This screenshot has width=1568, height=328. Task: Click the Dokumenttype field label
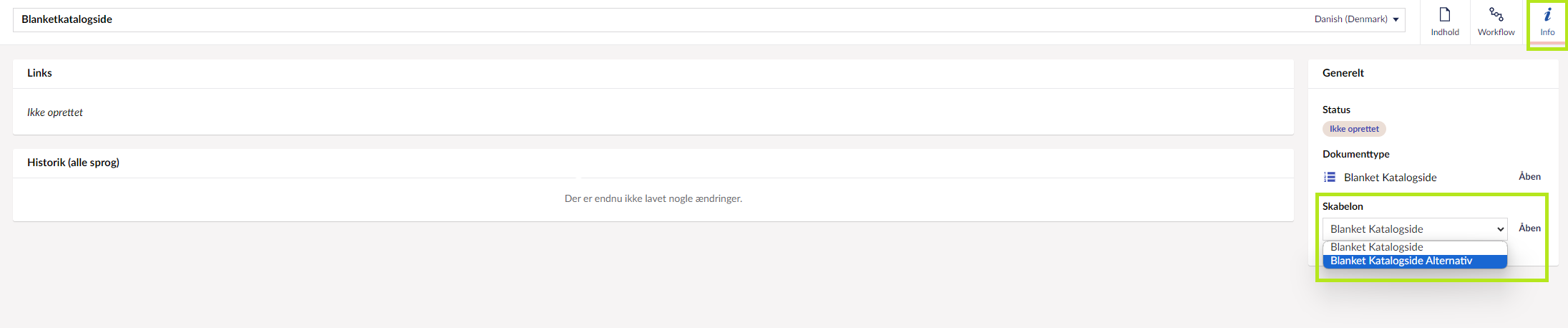(x=1355, y=154)
